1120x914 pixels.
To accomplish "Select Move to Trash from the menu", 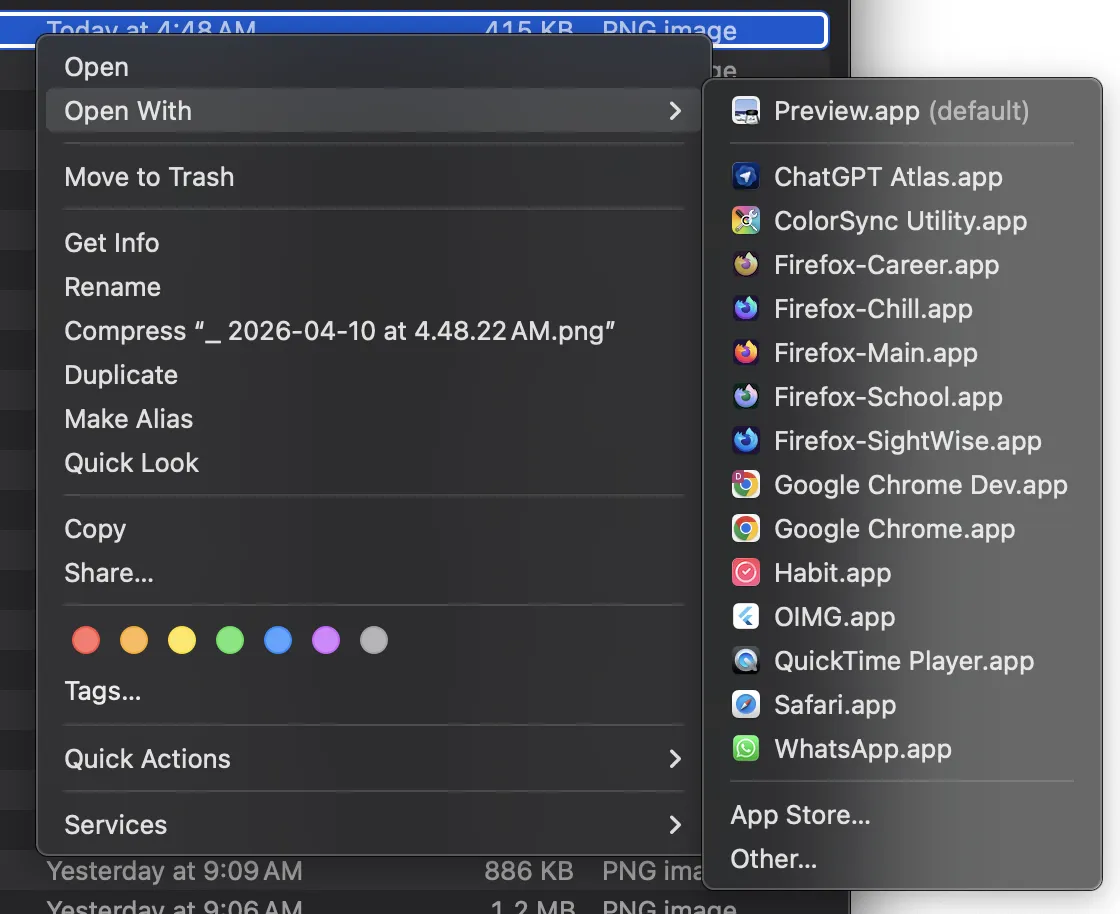I will [x=149, y=177].
